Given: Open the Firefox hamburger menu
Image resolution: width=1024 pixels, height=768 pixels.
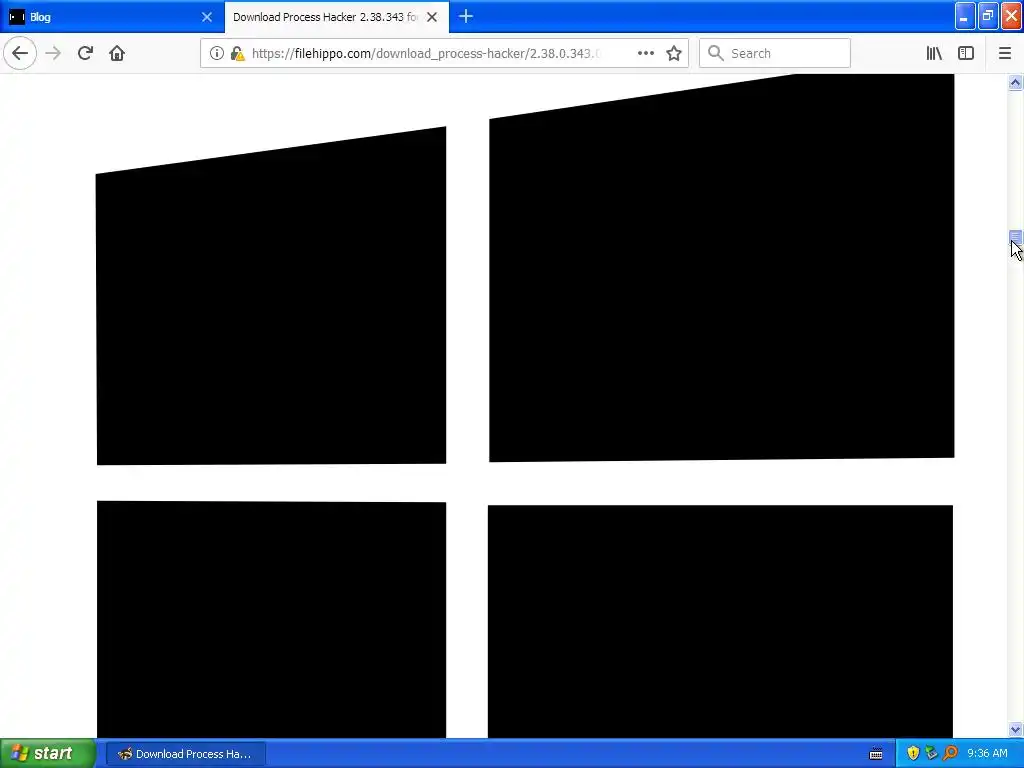Looking at the screenshot, I should tap(1004, 53).
